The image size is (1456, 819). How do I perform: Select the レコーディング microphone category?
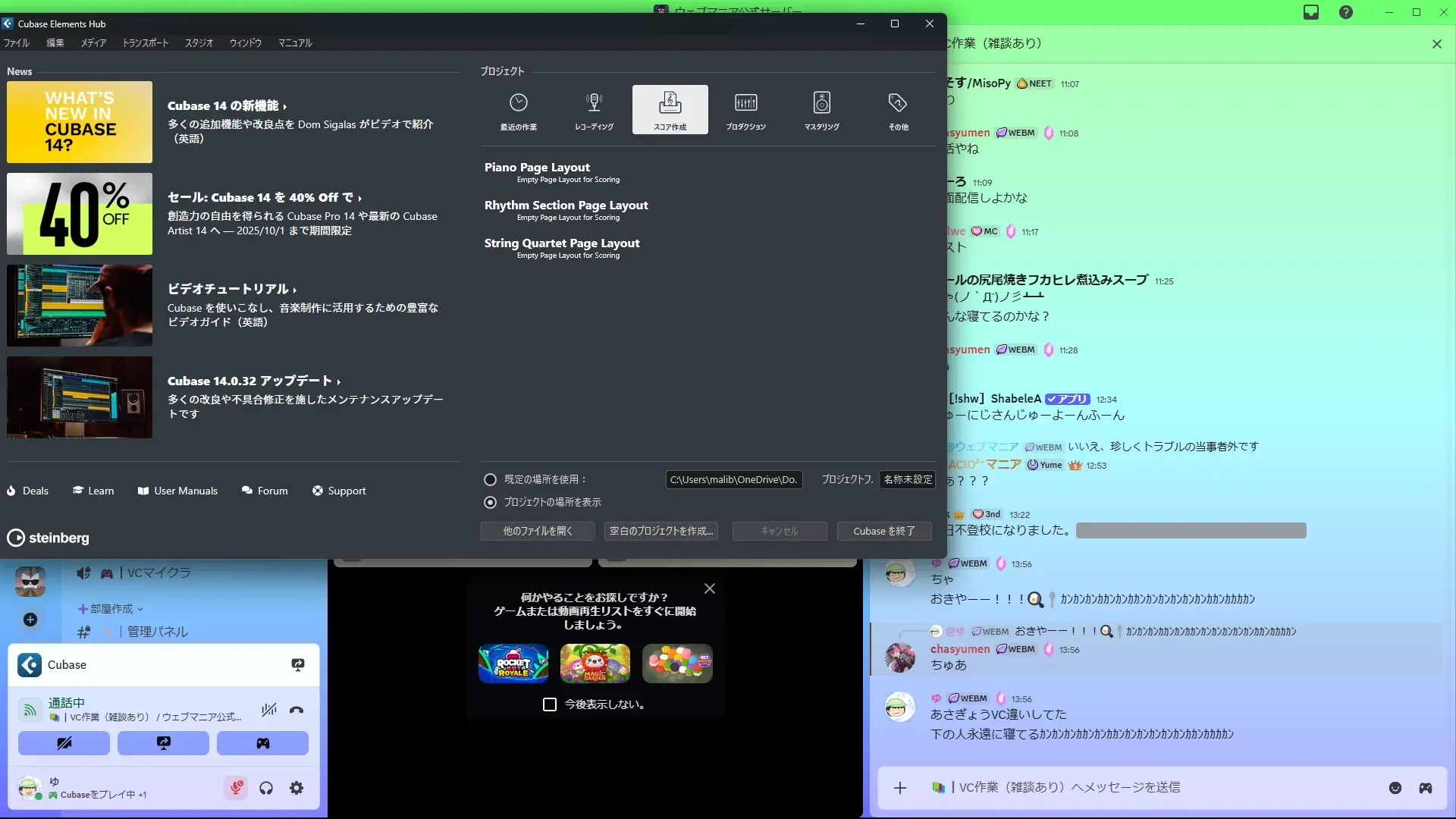[x=594, y=103]
